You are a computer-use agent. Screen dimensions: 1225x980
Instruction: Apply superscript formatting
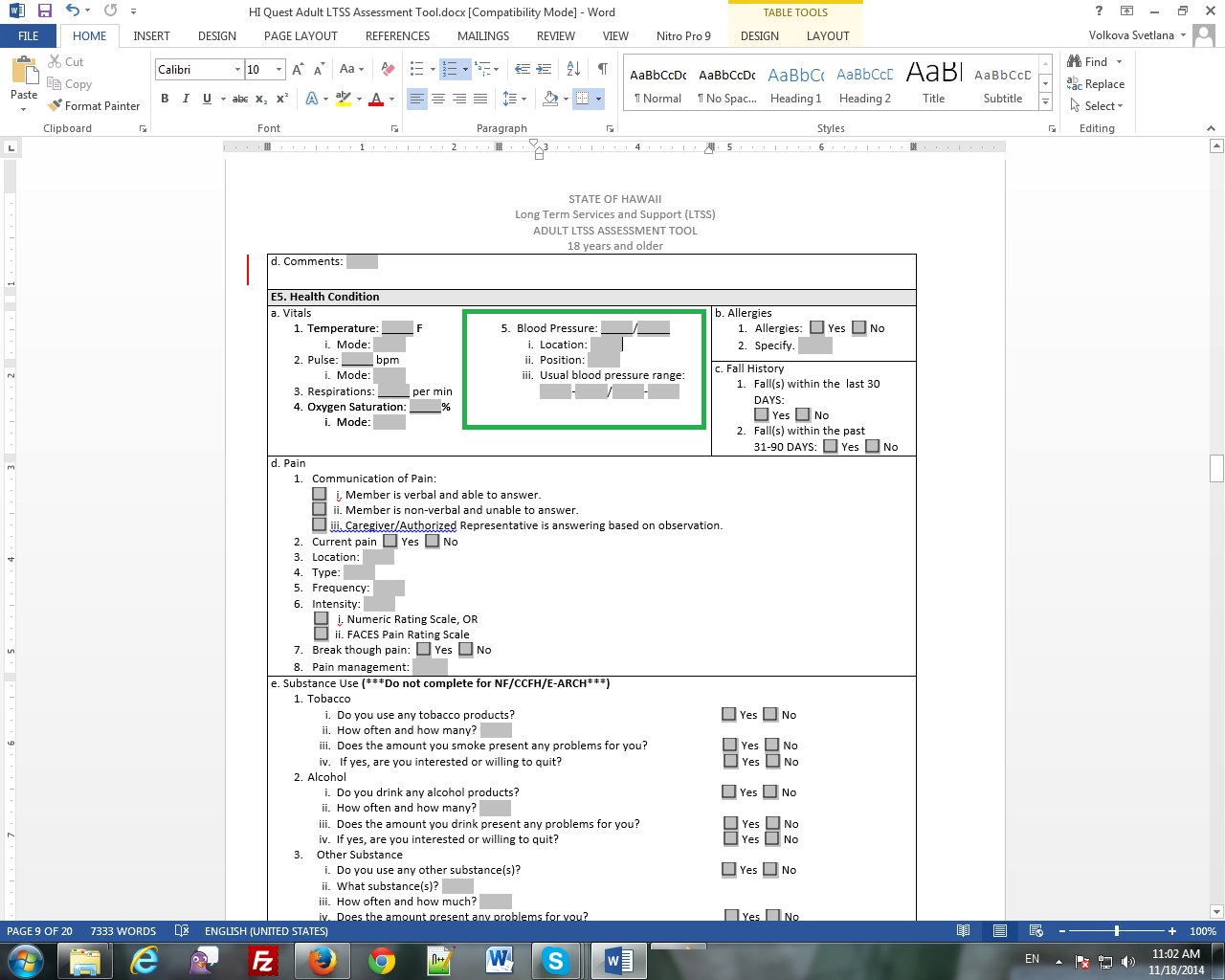coord(282,99)
